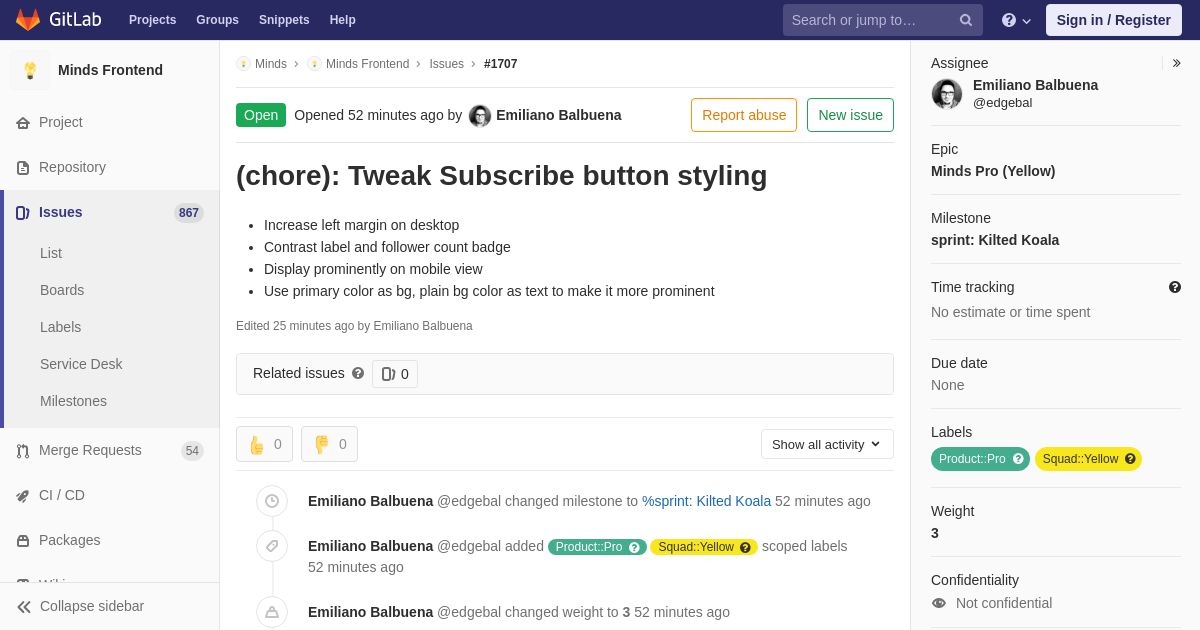Click the Report abuse button
The image size is (1200, 630).
(x=744, y=115)
